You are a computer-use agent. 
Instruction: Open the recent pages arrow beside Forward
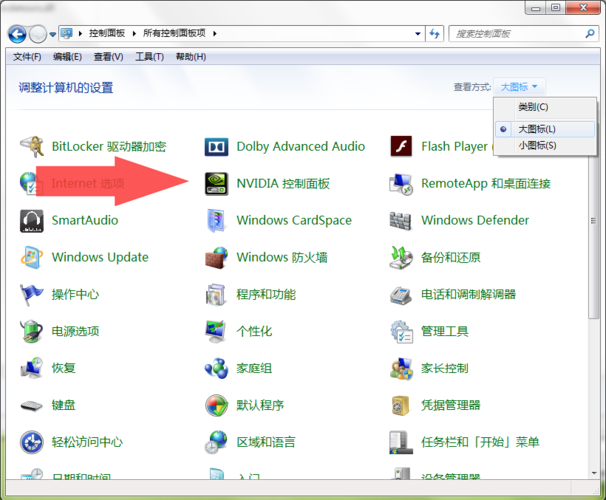click(x=53, y=34)
